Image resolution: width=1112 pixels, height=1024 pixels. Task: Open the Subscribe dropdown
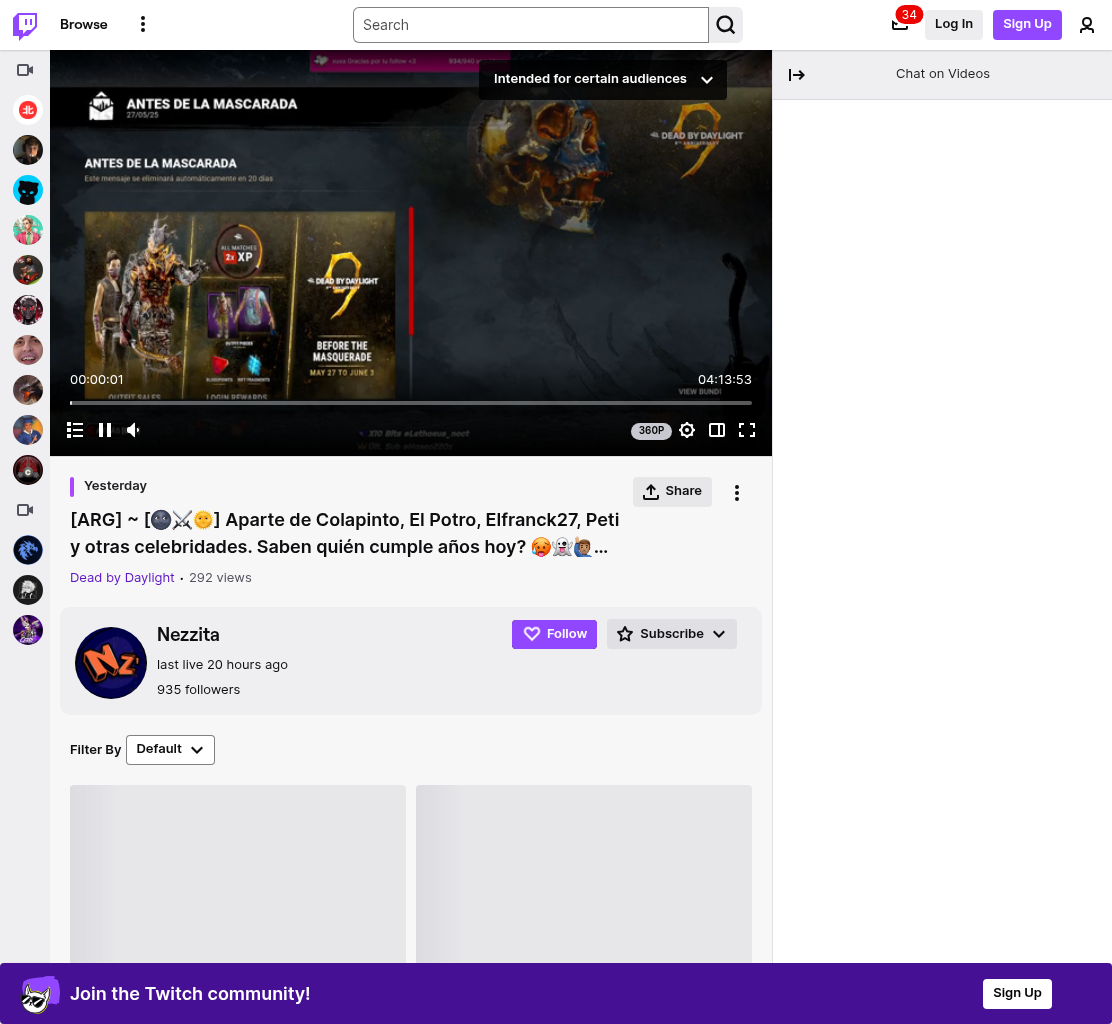[x=672, y=634]
